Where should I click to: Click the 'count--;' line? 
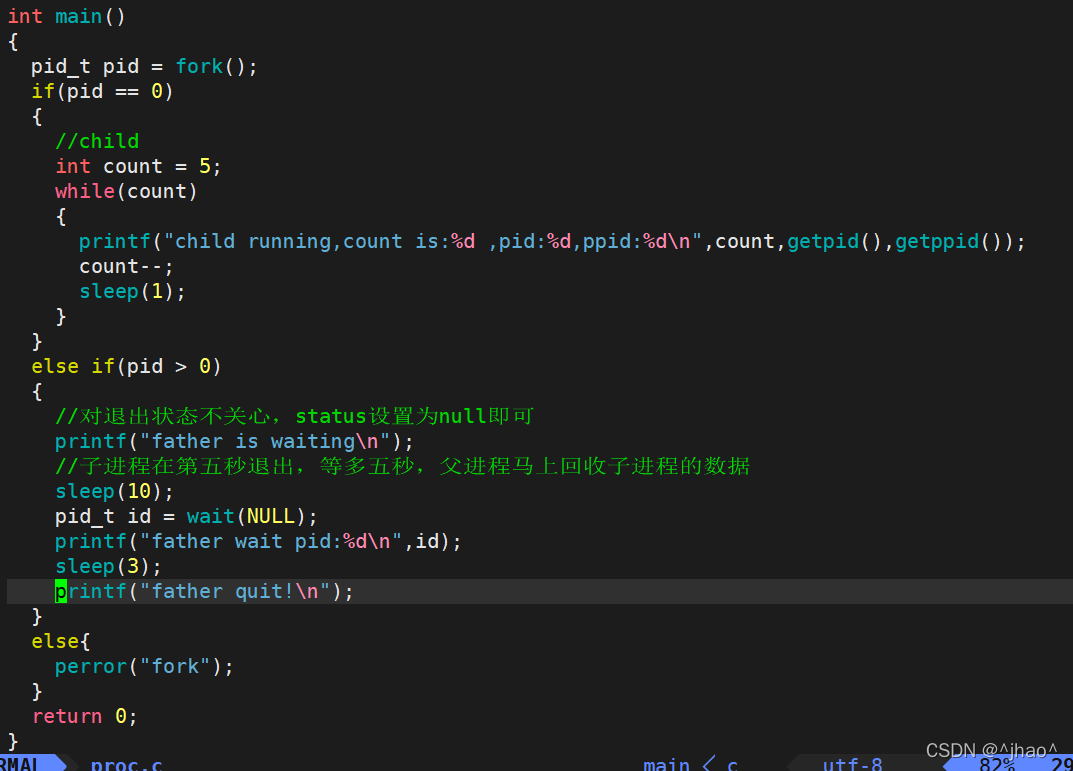pos(126,266)
